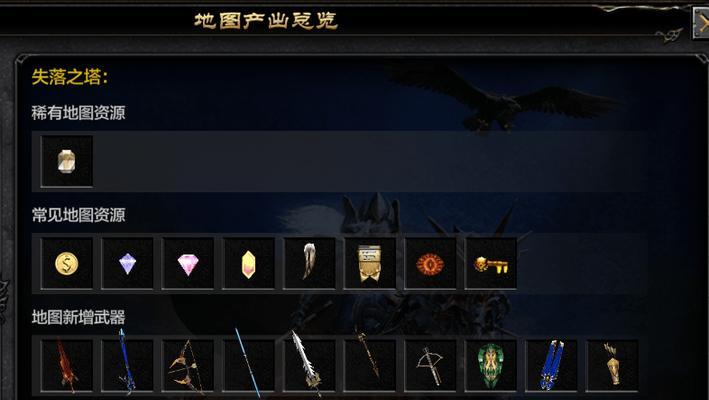The width and height of the screenshot is (709, 400).
Task: Select the green ornate shield icon
Action: (491, 366)
